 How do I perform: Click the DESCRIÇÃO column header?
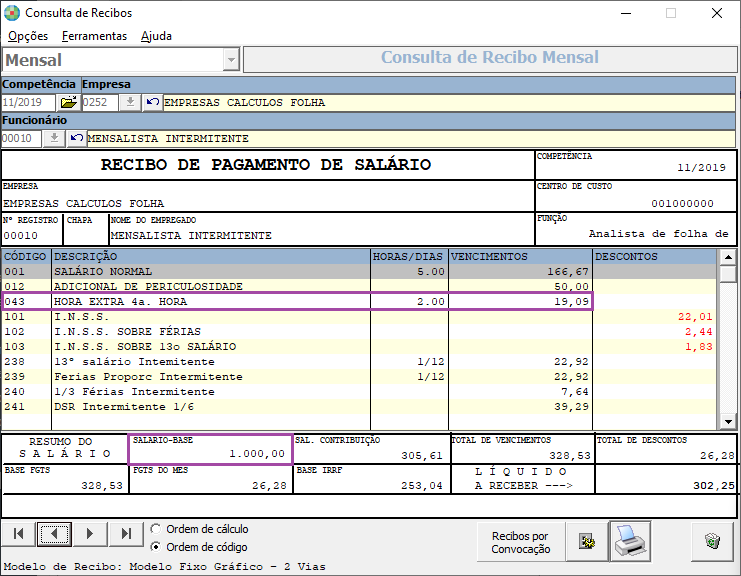coord(211,257)
